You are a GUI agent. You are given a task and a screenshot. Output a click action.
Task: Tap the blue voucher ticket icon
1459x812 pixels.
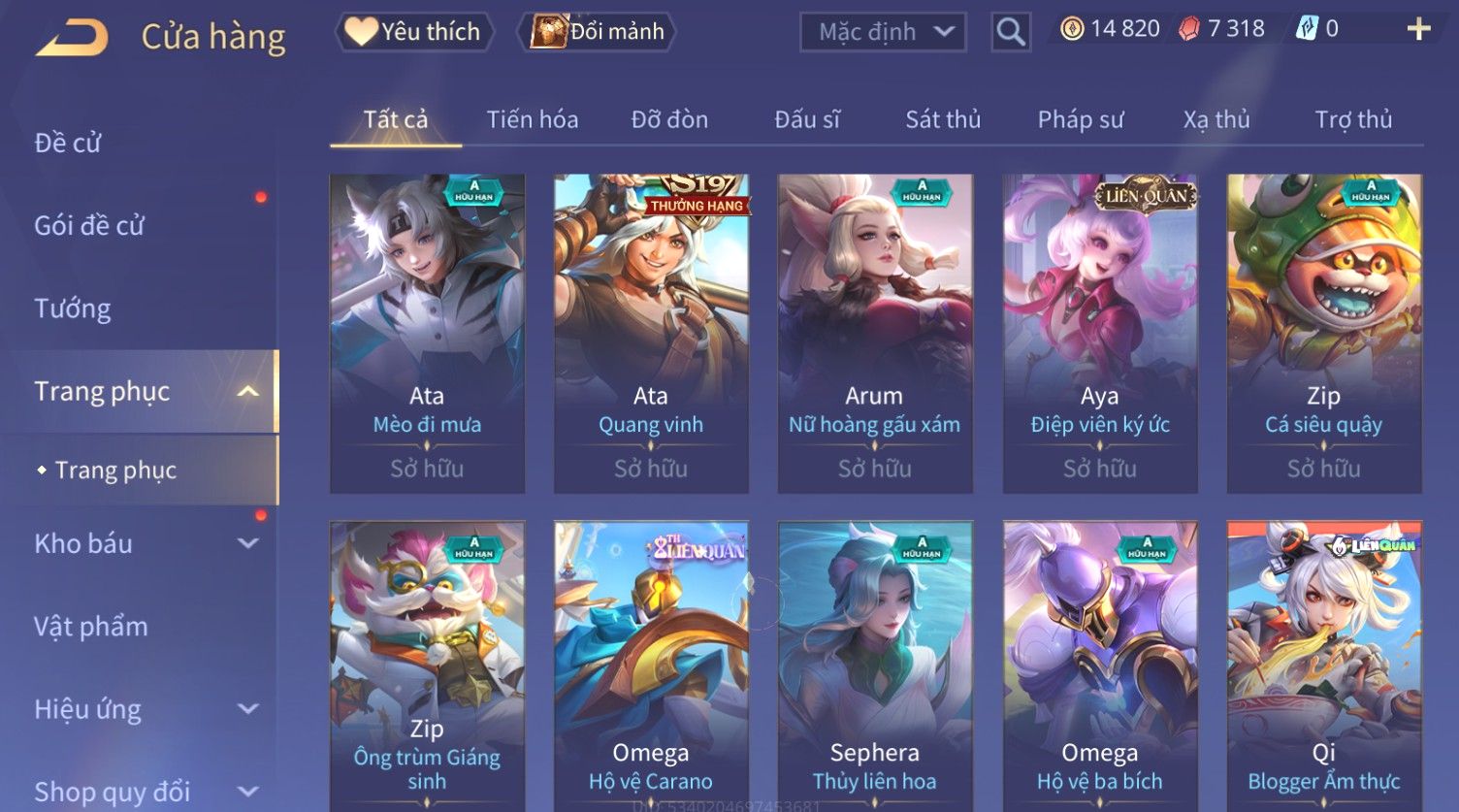pyautogui.click(x=1307, y=29)
